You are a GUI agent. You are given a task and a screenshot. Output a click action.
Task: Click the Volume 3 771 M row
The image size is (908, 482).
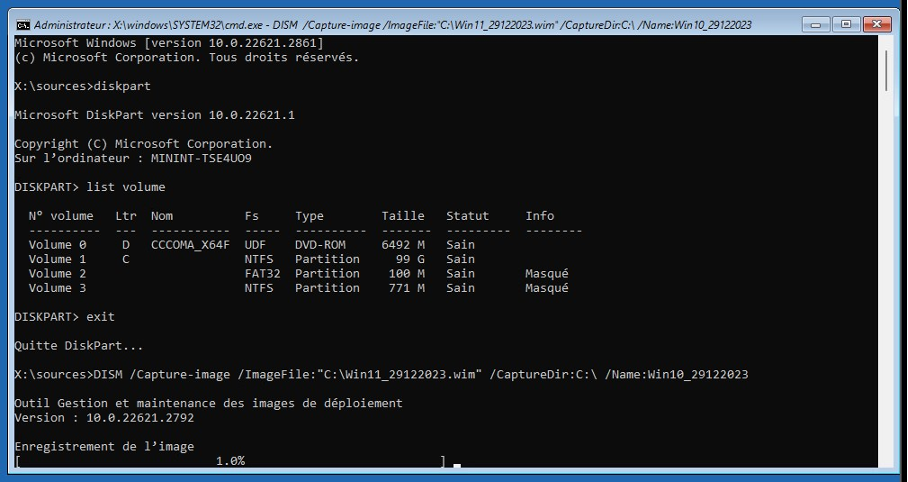tap(298, 288)
